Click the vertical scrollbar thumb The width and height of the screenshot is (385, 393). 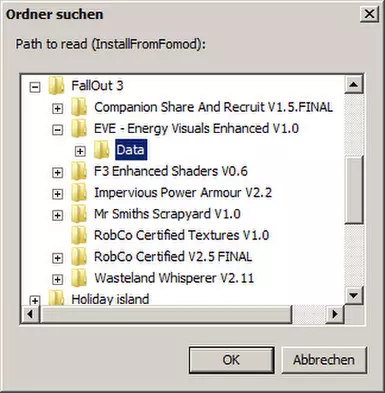[x=353, y=190]
